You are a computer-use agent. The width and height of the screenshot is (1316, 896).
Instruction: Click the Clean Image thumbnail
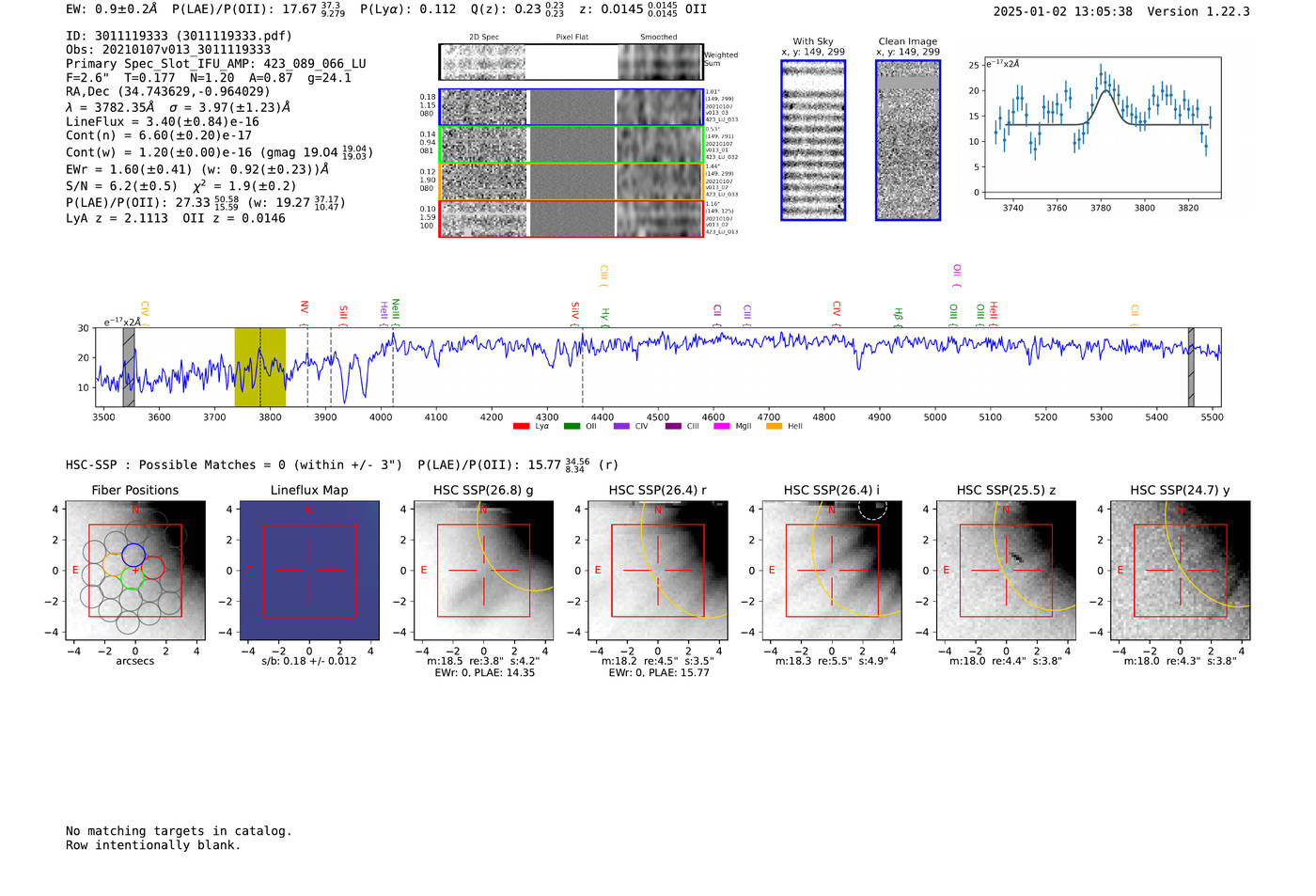click(908, 140)
